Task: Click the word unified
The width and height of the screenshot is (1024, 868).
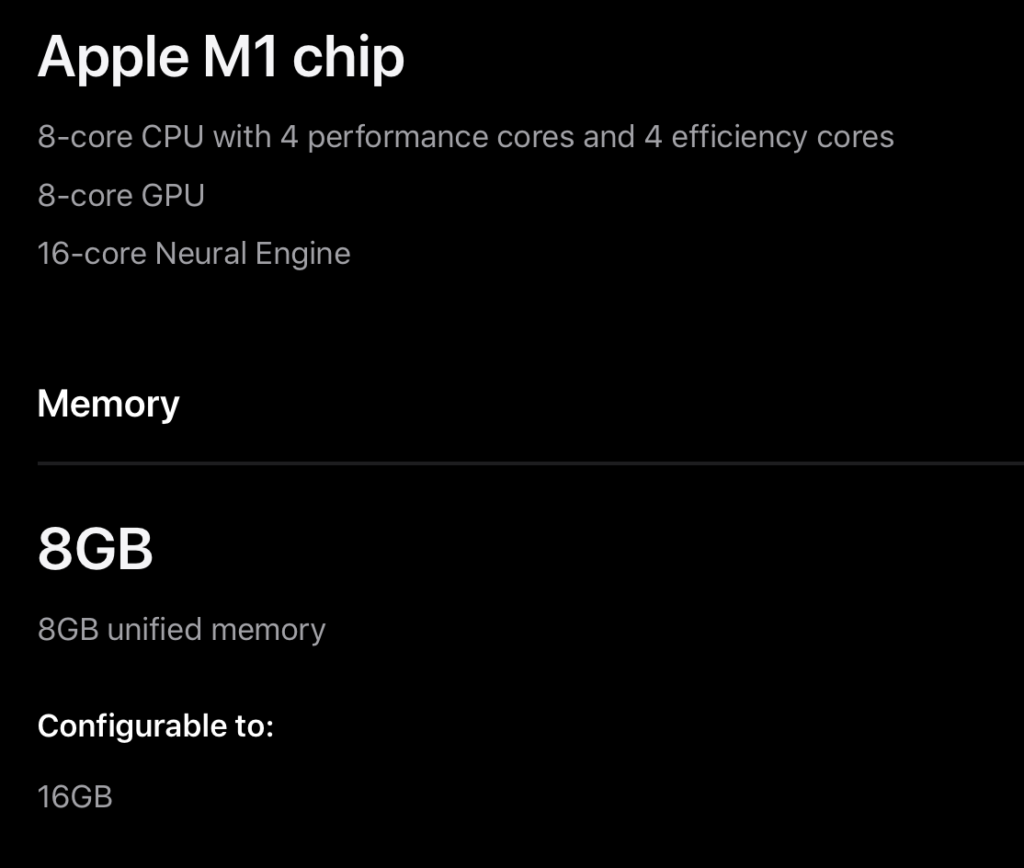Action: pyautogui.click(x=154, y=630)
